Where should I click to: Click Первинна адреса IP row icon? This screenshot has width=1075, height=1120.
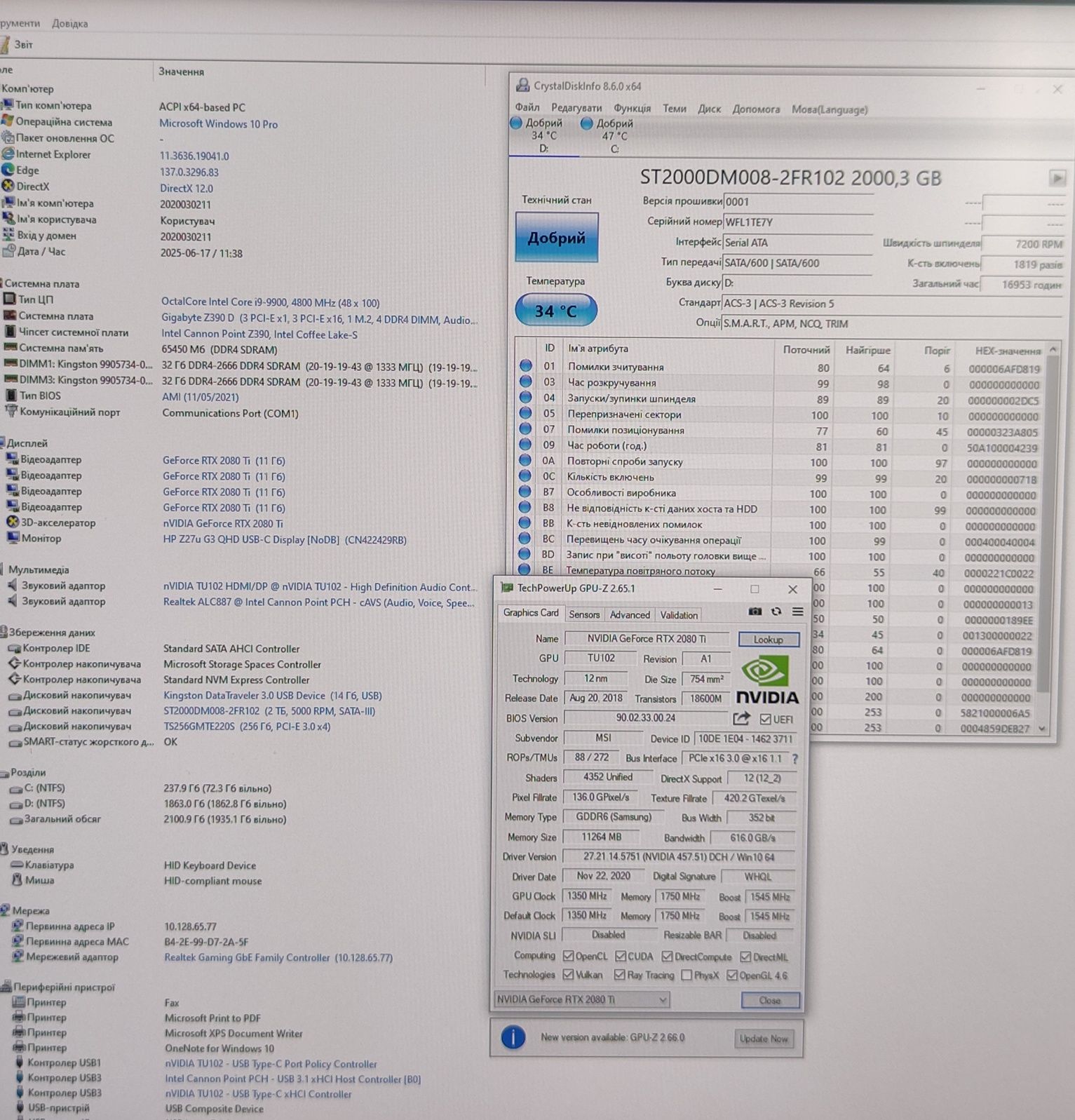coord(18,926)
